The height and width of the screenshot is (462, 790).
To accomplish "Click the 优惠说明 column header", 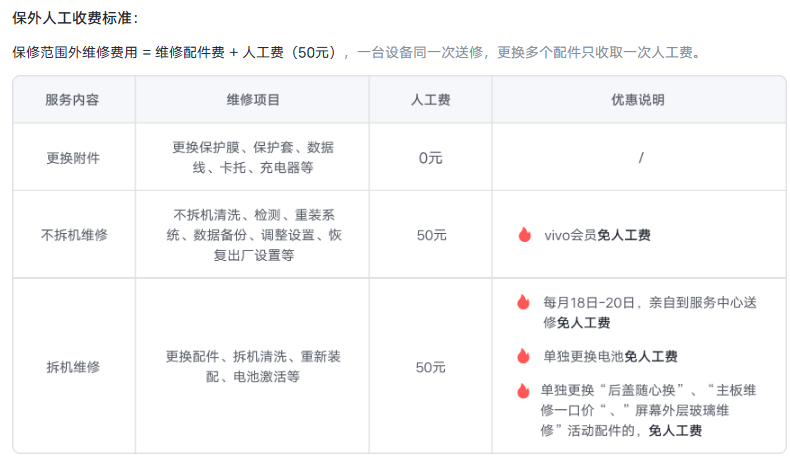I will tap(638, 100).
